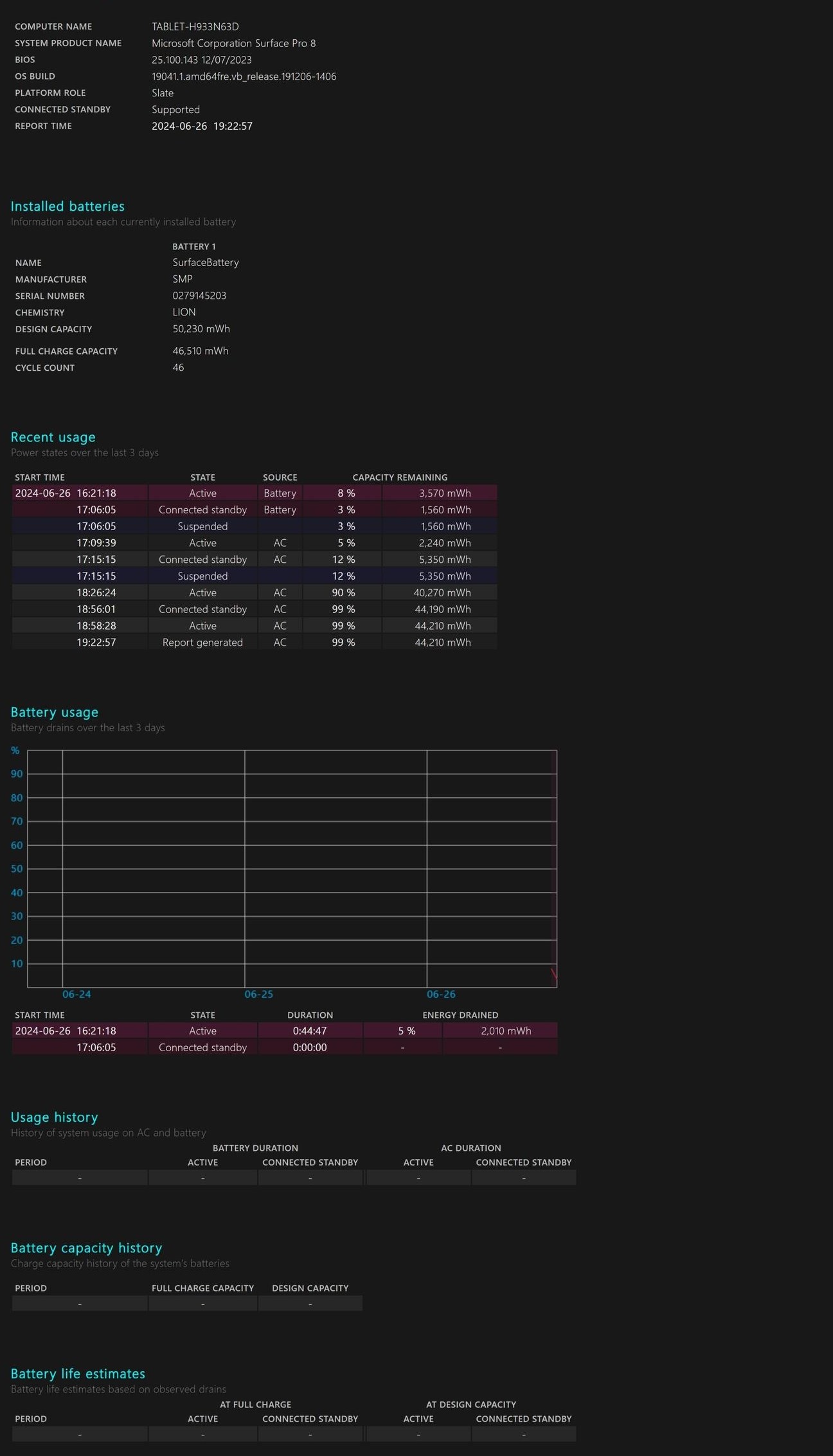Click the OS build version text
833x1456 pixels.
point(244,76)
